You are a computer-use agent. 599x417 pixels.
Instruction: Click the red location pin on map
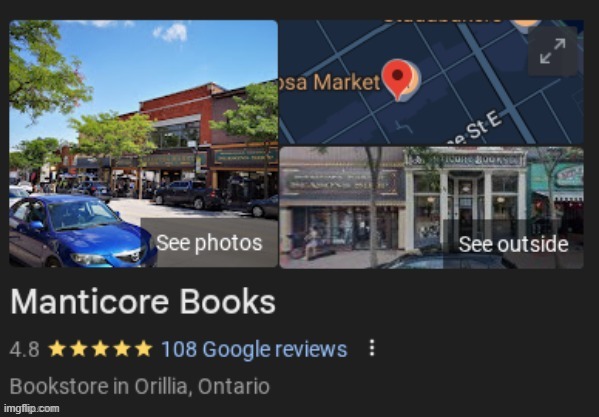398,80
